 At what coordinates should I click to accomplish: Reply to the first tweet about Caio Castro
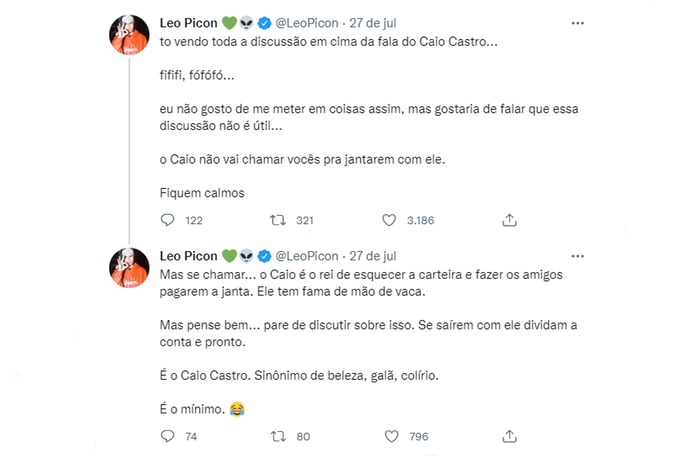(168, 220)
